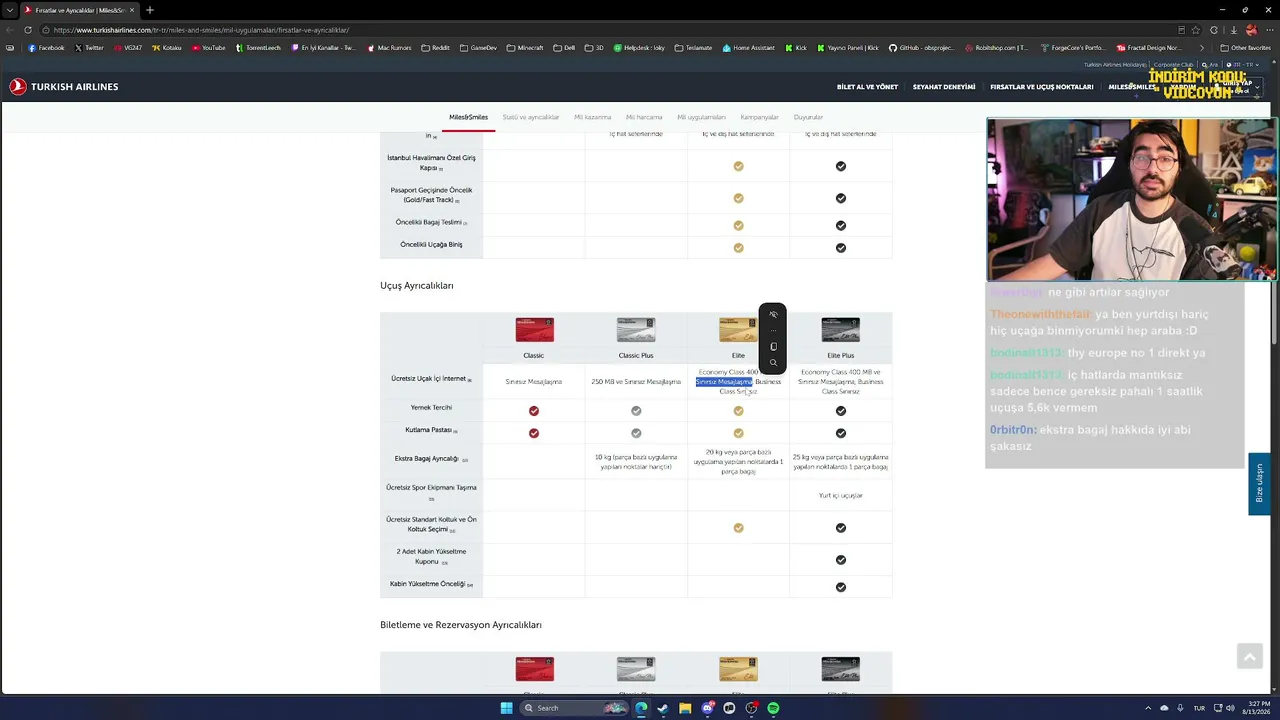Click Elite checkmark for Öncelikli Uçağa Biniş
1280x720 pixels.
coord(739,248)
